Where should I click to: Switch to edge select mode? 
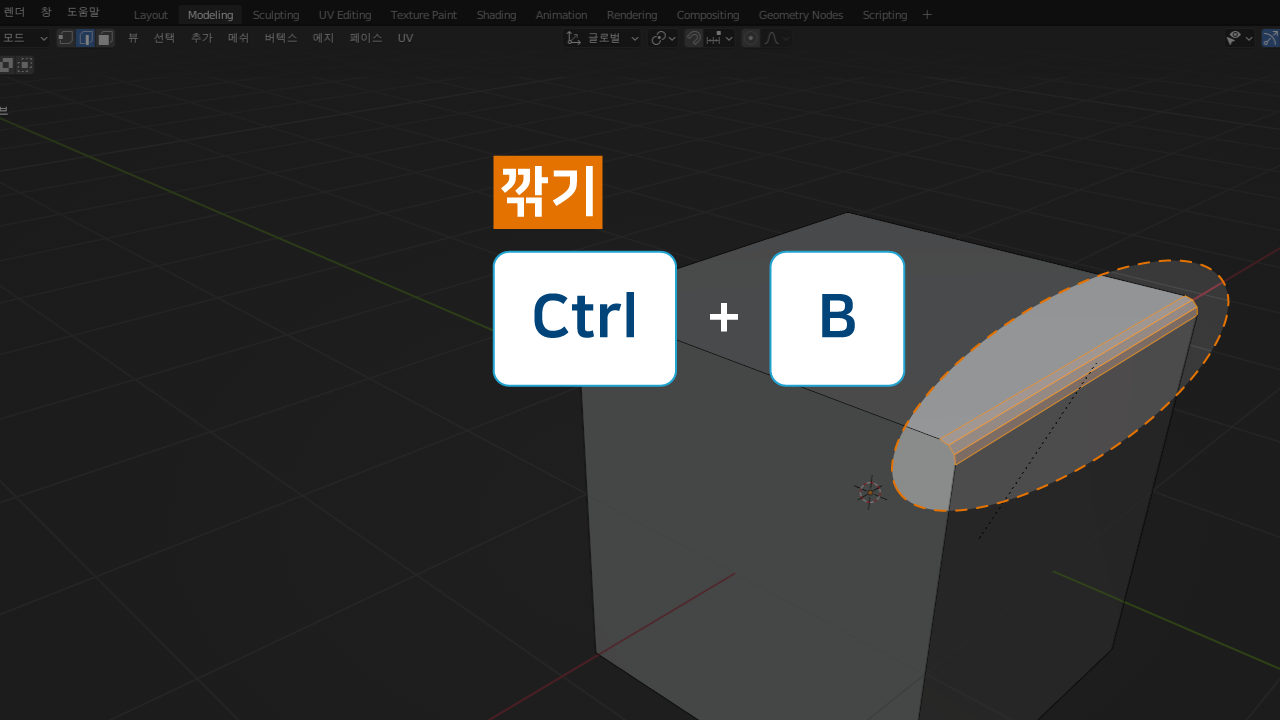(86, 38)
